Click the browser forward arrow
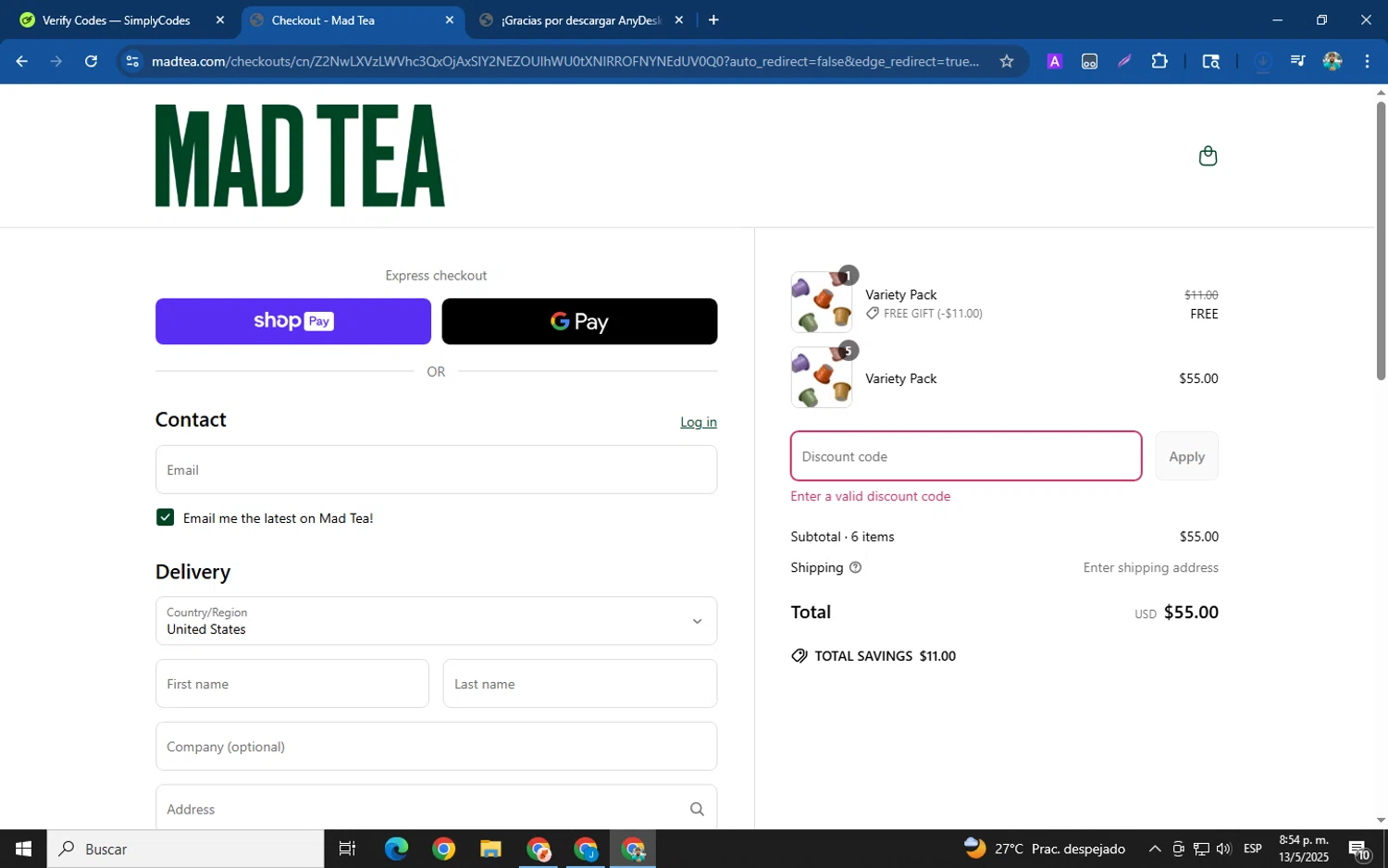 [x=56, y=61]
